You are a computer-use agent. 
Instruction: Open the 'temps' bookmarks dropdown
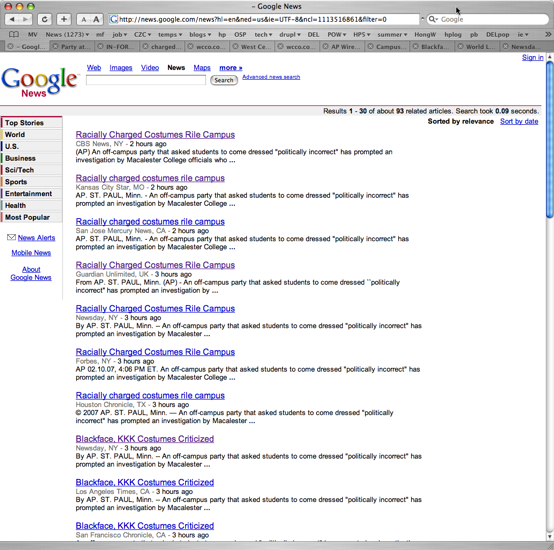[x=170, y=35]
